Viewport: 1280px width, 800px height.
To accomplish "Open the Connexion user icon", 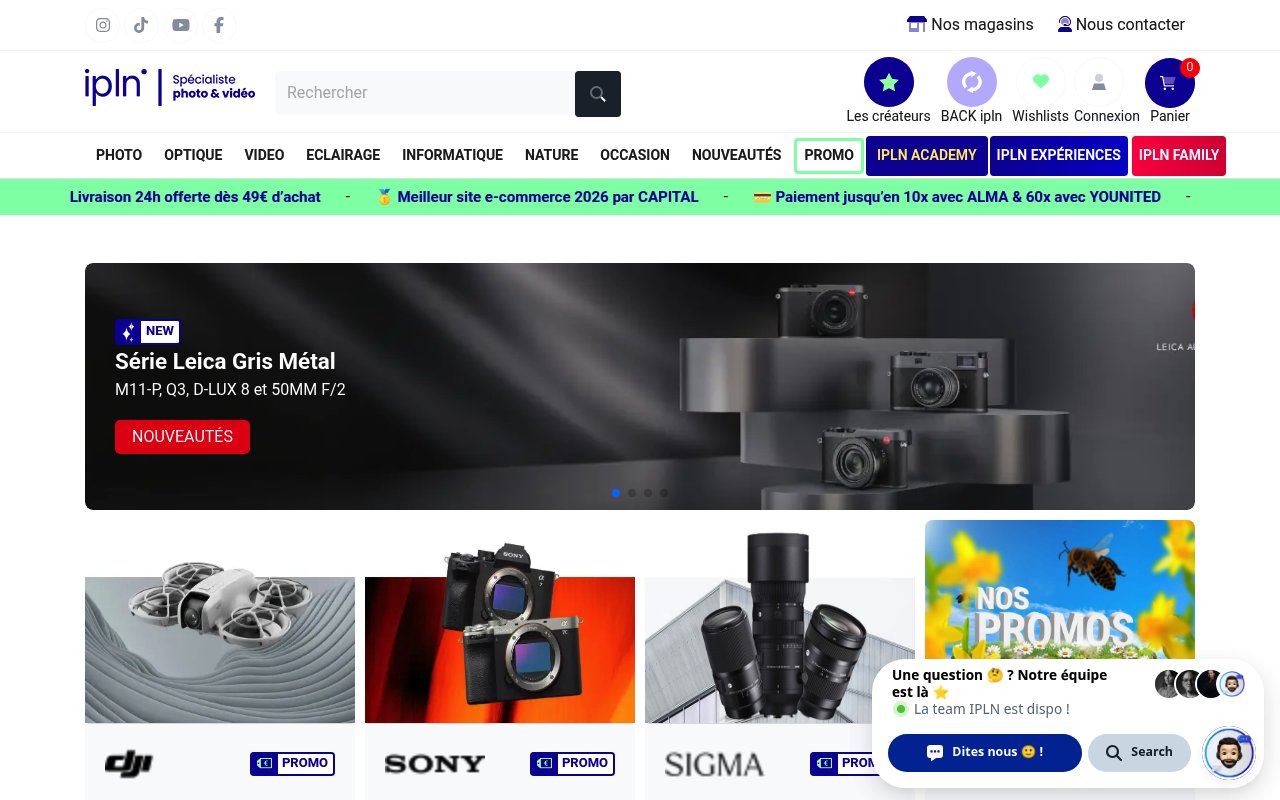I will 1099,82.
